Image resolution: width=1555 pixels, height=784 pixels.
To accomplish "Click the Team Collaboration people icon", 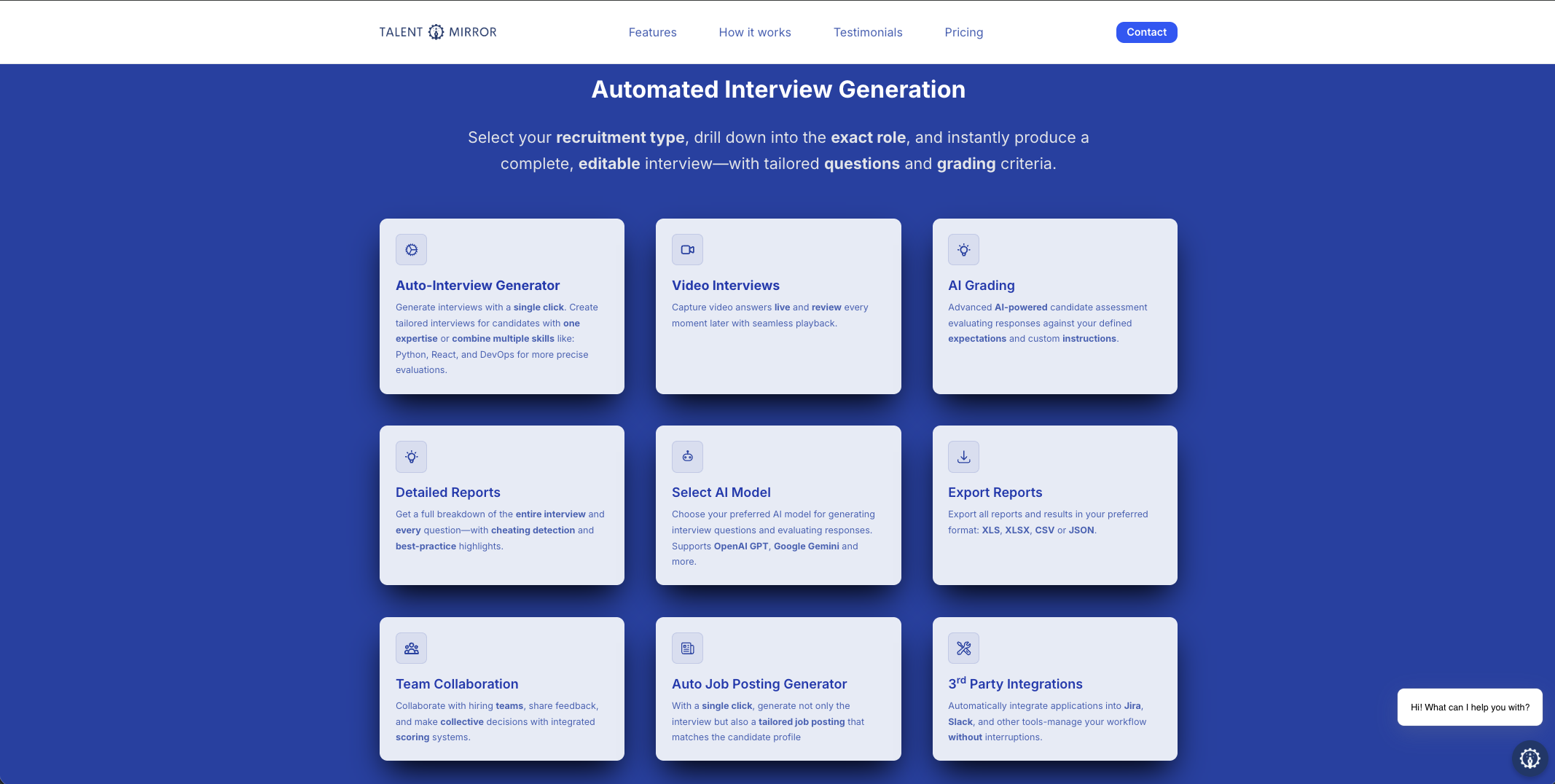I will tap(411, 647).
